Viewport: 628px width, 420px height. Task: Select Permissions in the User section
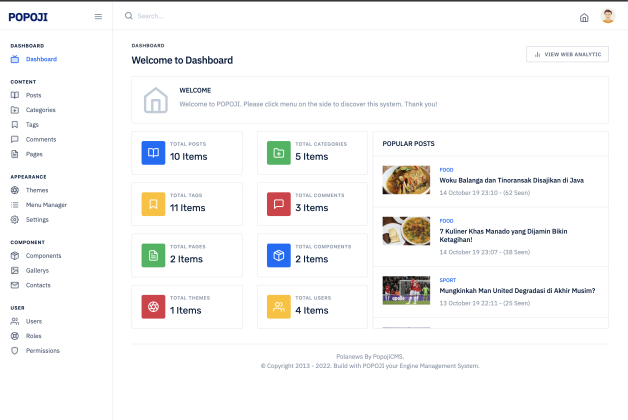click(x=43, y=351)
